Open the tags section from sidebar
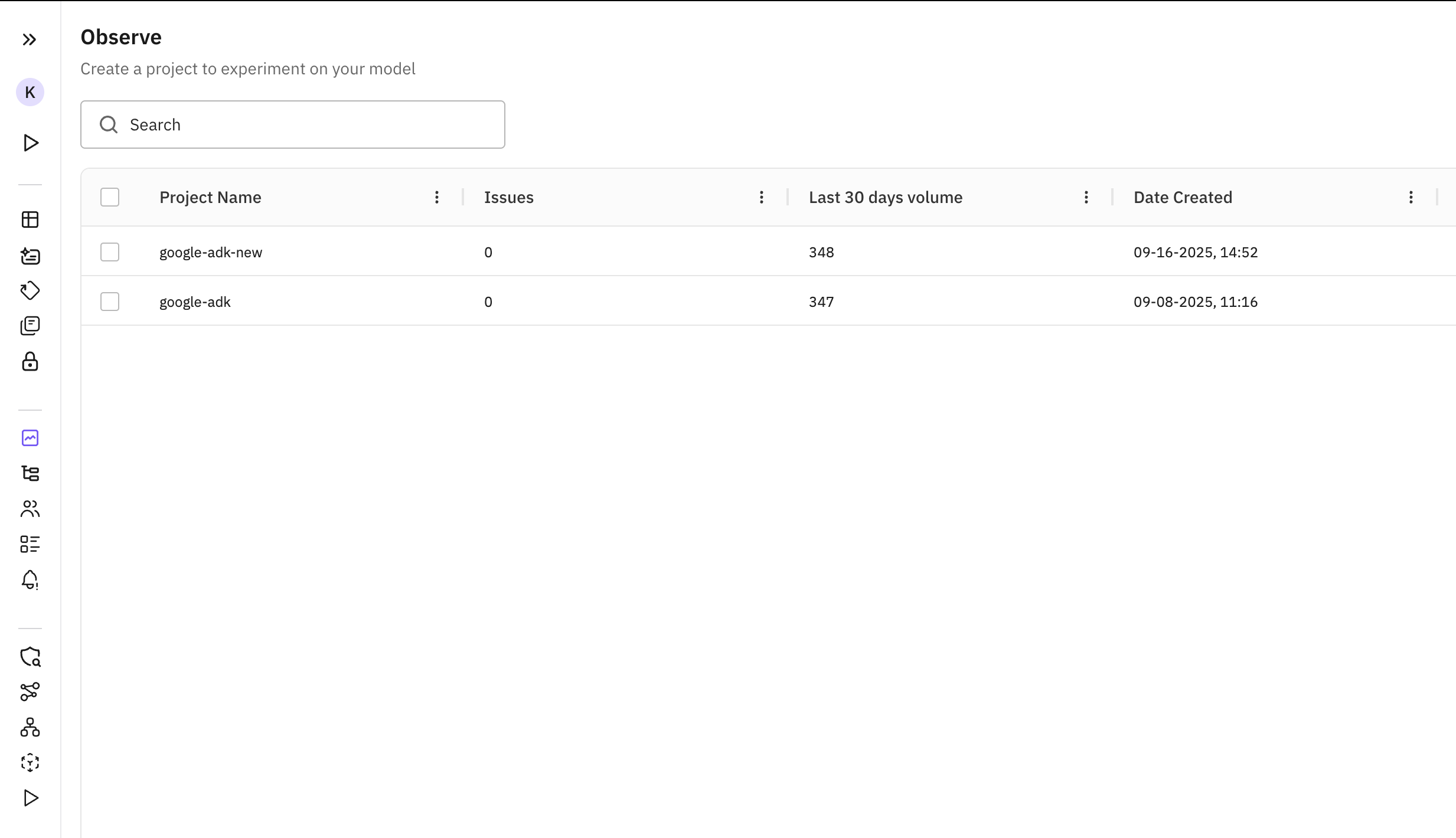Image resolution: width=1456 pixels, height=838 pixels. 30,290
